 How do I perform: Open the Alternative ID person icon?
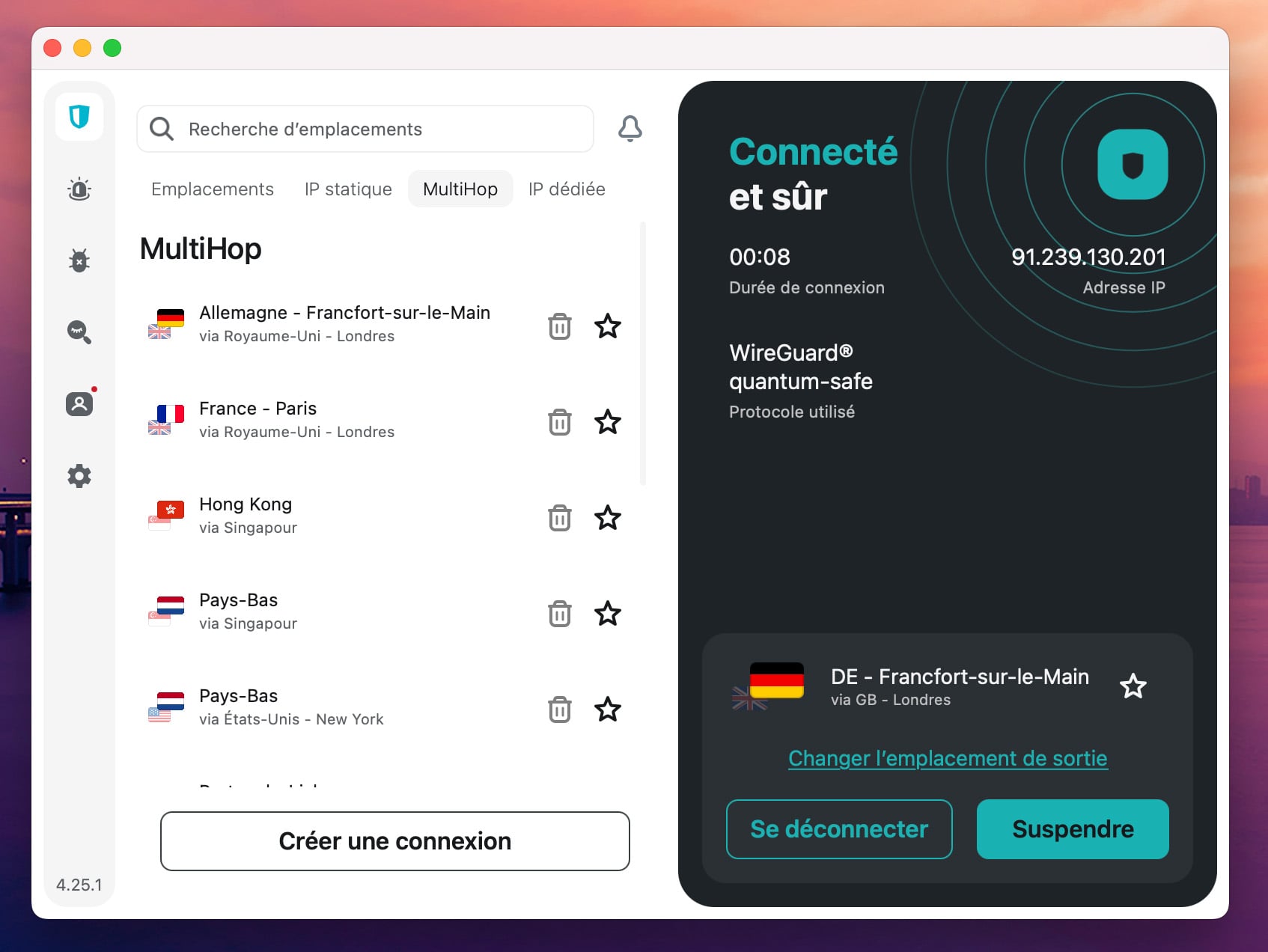[79, 404]
